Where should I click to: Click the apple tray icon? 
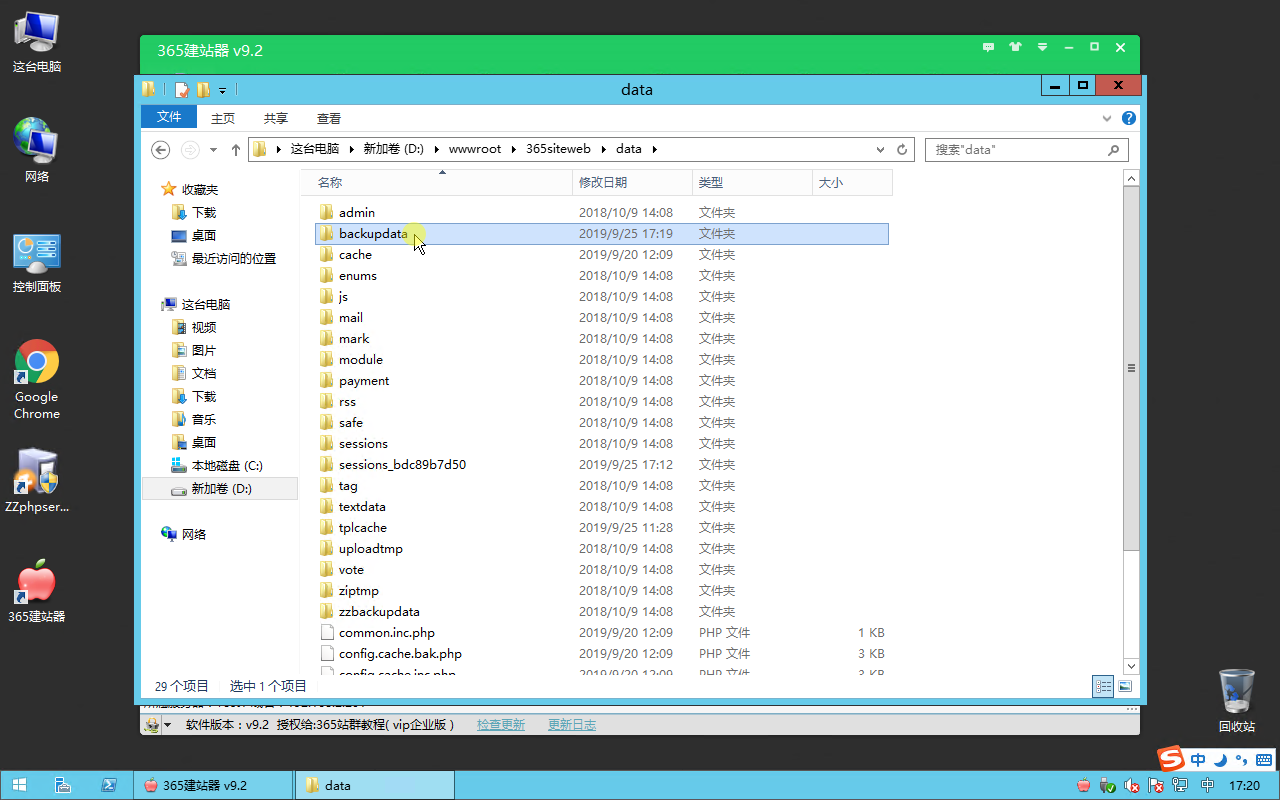(1083, 786)
